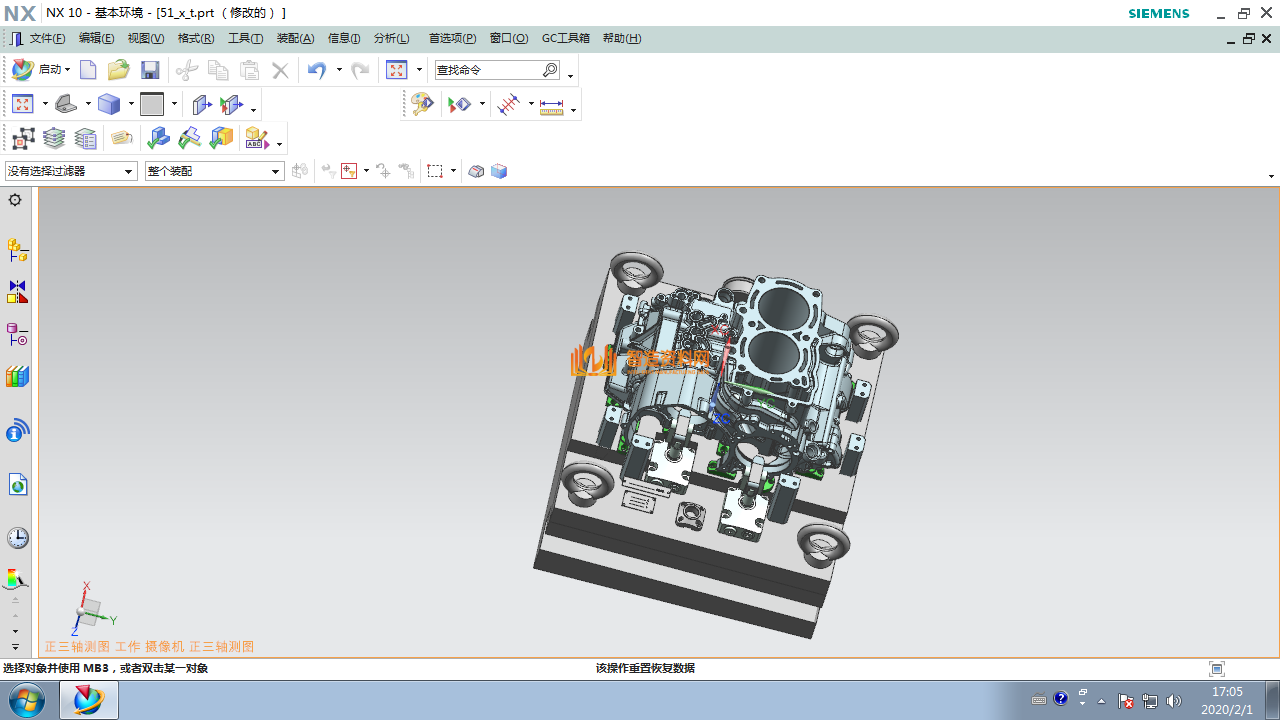Click the Edit Object Display palette icon

422,104
